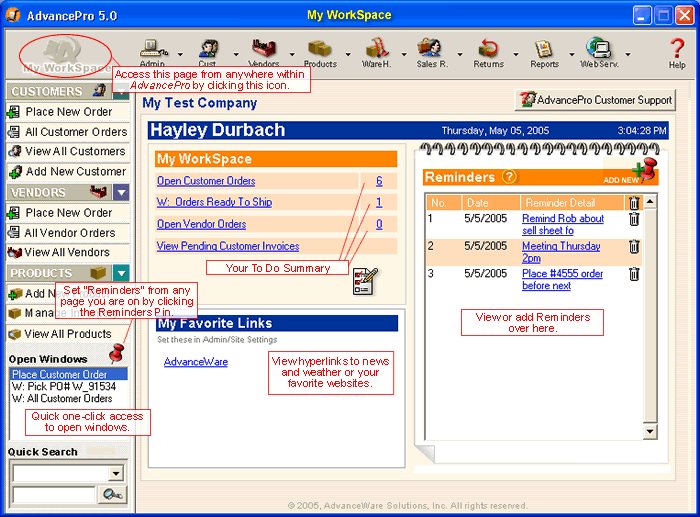Click the red Reminders pin in sidebar
Screen dimensions: 700x517
coord(117,353)
